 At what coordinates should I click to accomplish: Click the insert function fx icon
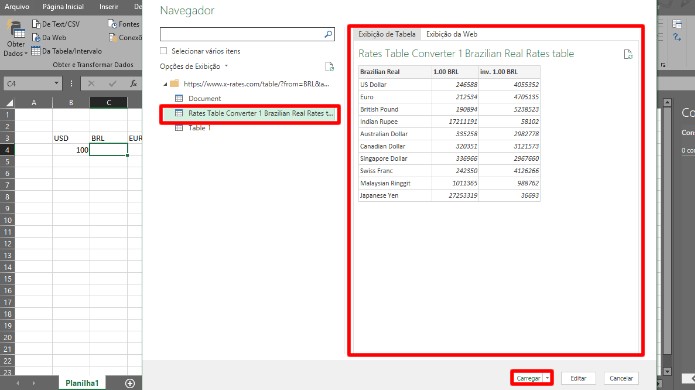(133, 83)
